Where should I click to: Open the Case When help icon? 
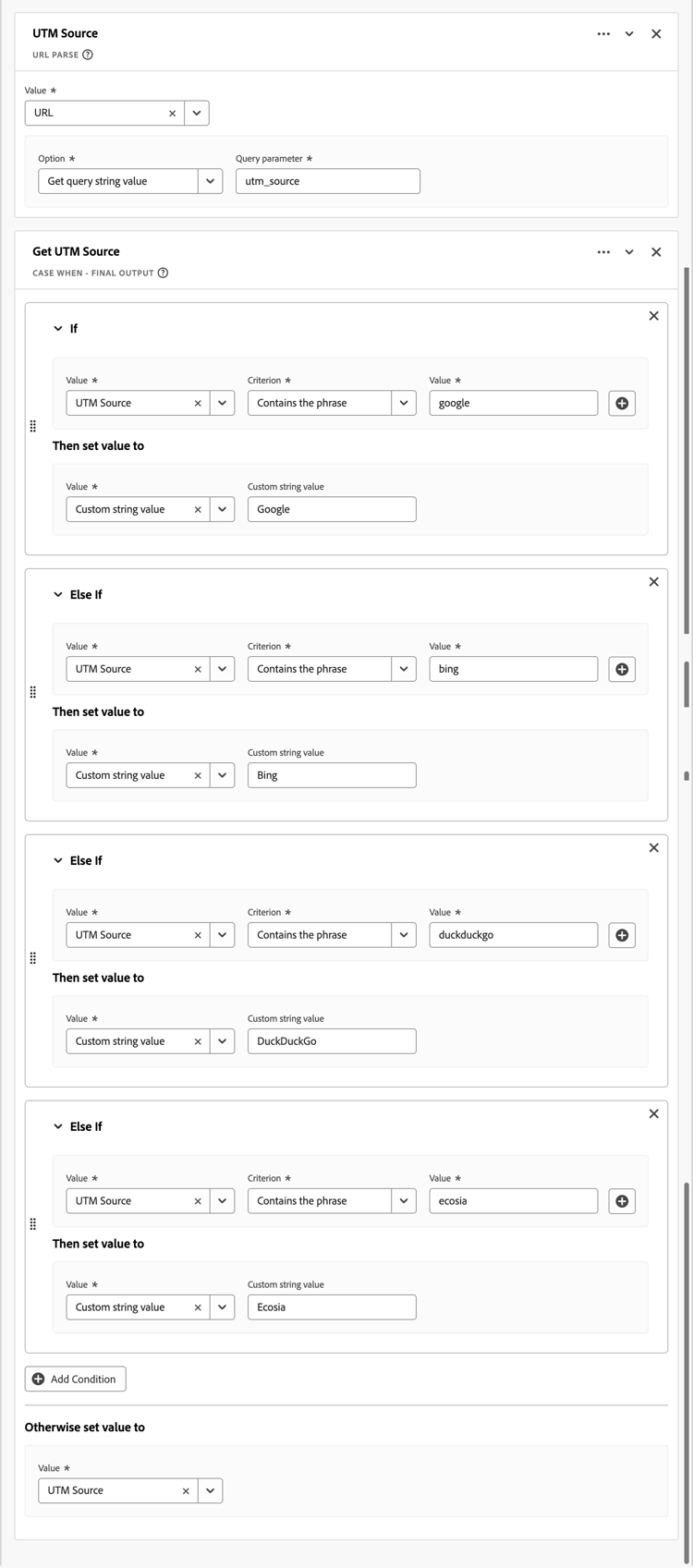tap(163, 273)
